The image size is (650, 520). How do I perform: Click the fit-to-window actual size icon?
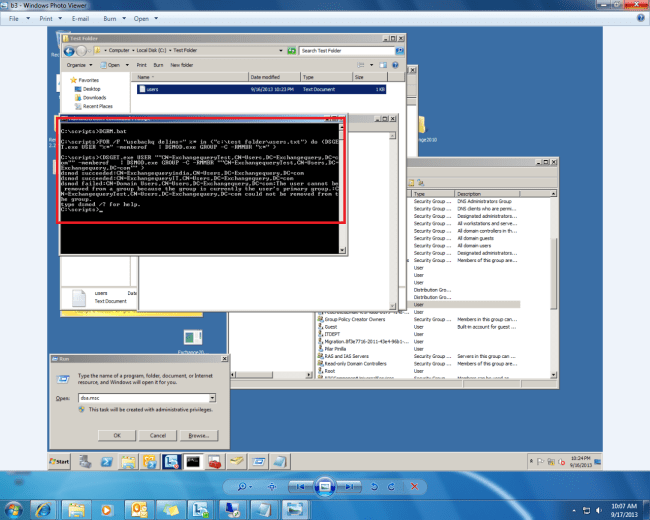pos(270,485)
